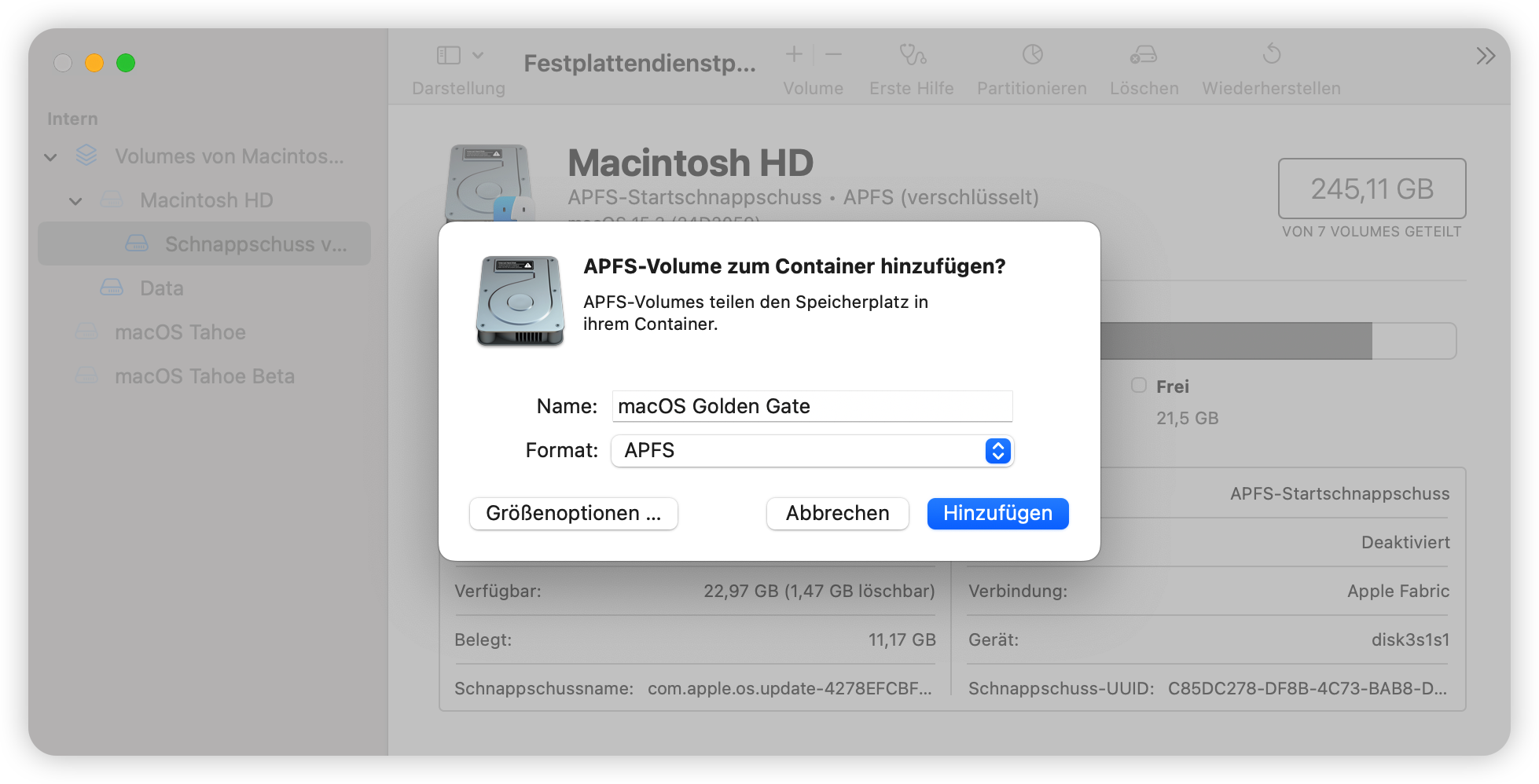
Task: Collapse the Macintosh HD tree item
Action: pos(76,201)
